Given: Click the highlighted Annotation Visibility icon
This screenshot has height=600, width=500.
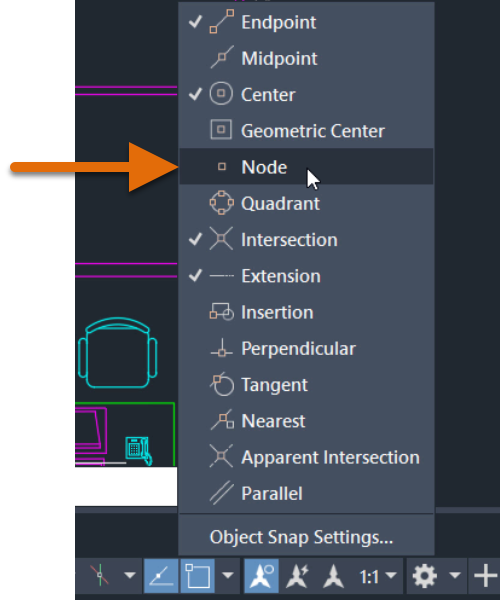Looking at the screenshot, I should coord(262,576).
